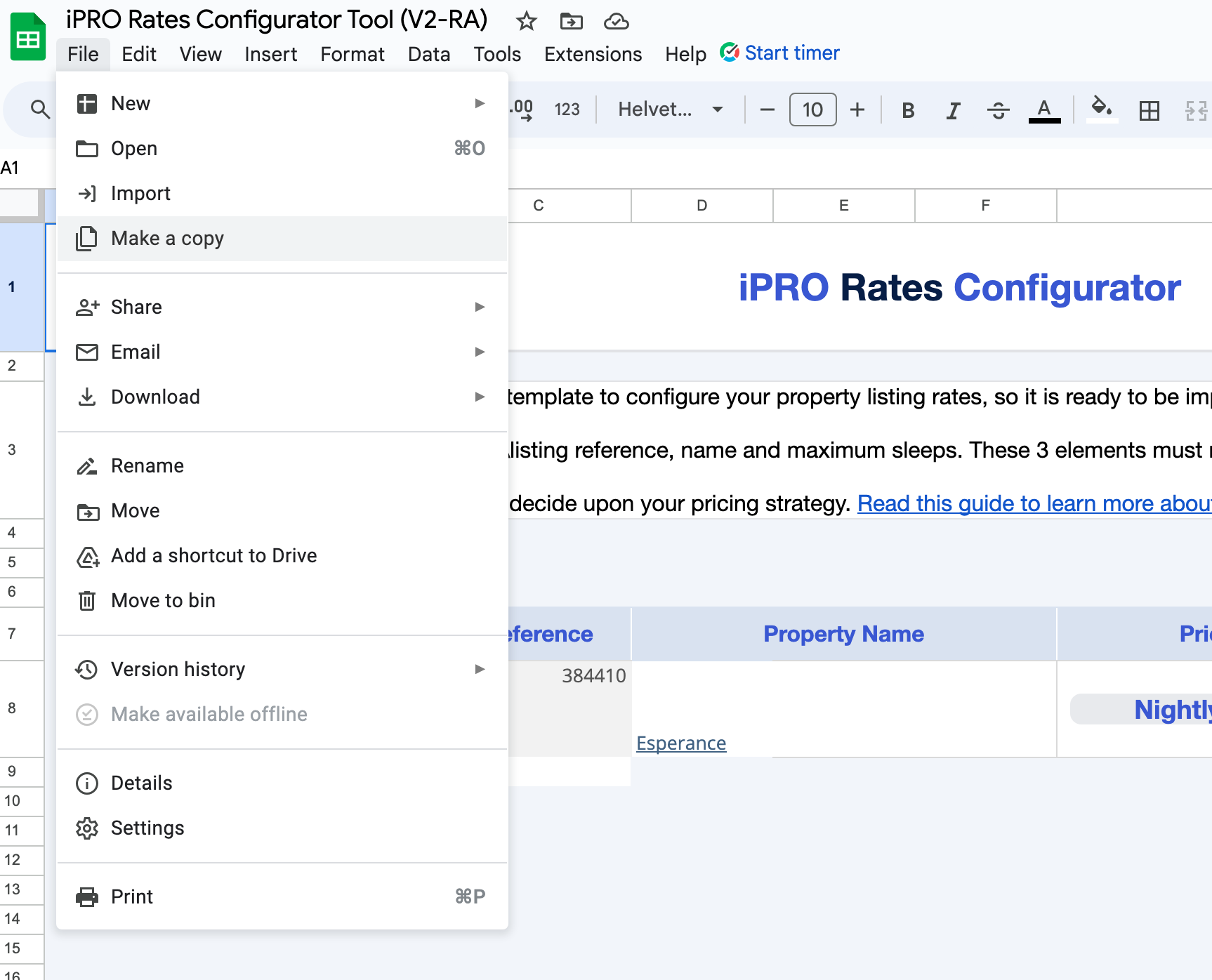This screenshot has width=1212, height=980.
Task: Open the Helvetica font dropdown
Action: click(670, 110)
